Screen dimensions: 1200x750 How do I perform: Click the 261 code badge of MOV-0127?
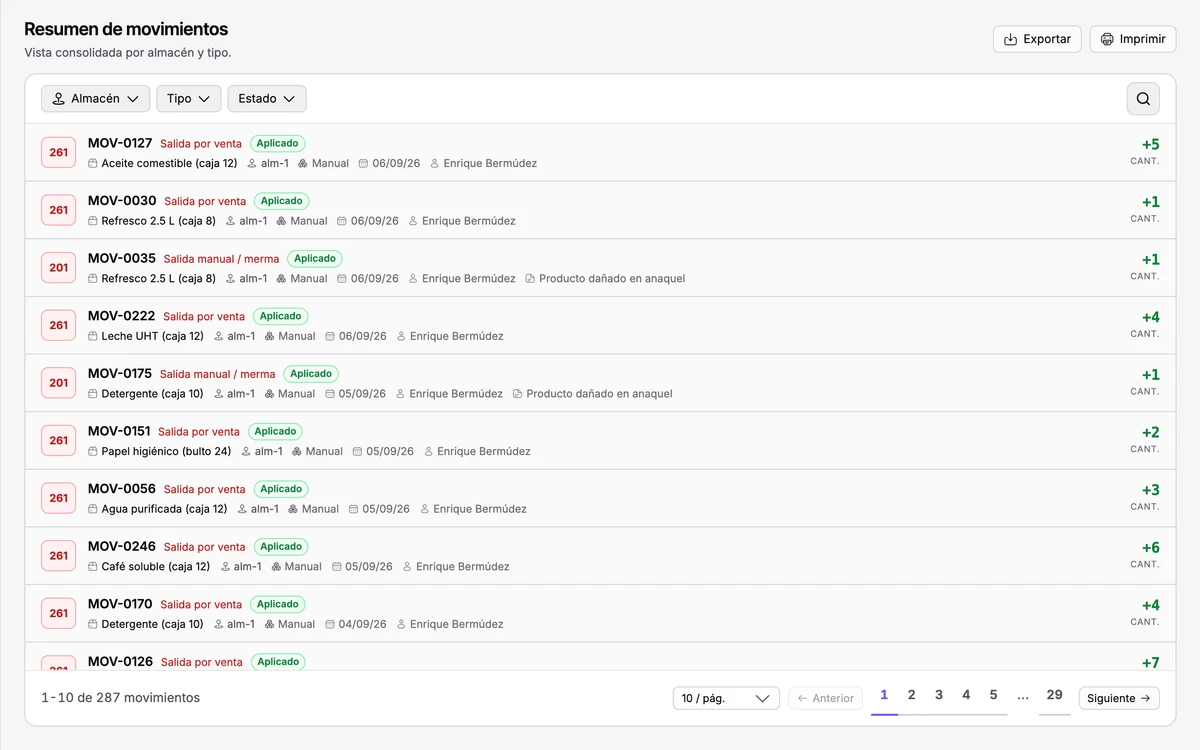point(59,153)
